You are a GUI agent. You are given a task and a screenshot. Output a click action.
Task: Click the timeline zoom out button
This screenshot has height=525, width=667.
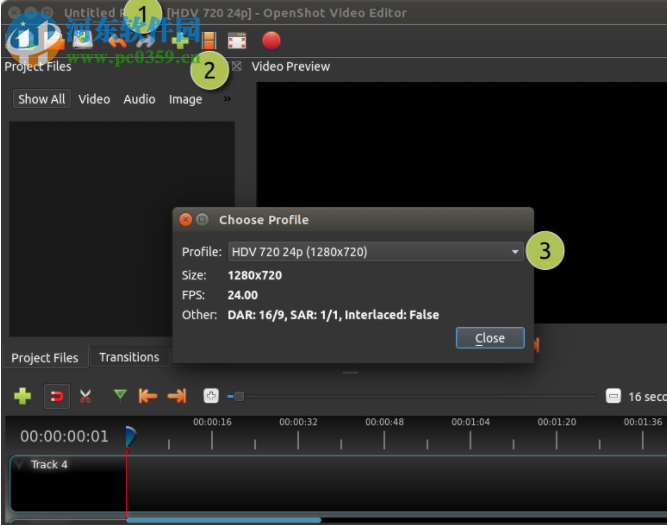click(x=613, y=396)
